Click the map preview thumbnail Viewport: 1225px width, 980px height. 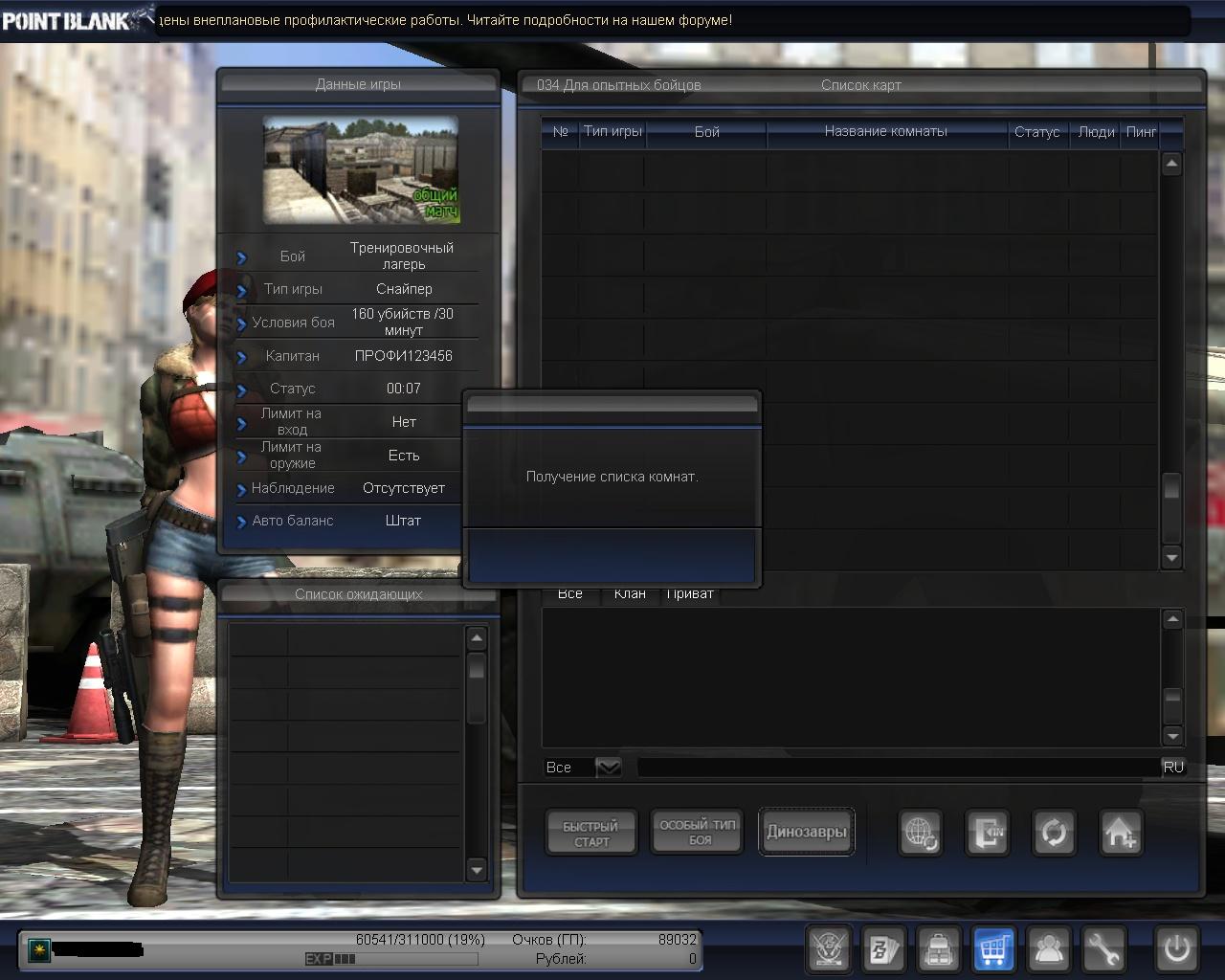361,170
